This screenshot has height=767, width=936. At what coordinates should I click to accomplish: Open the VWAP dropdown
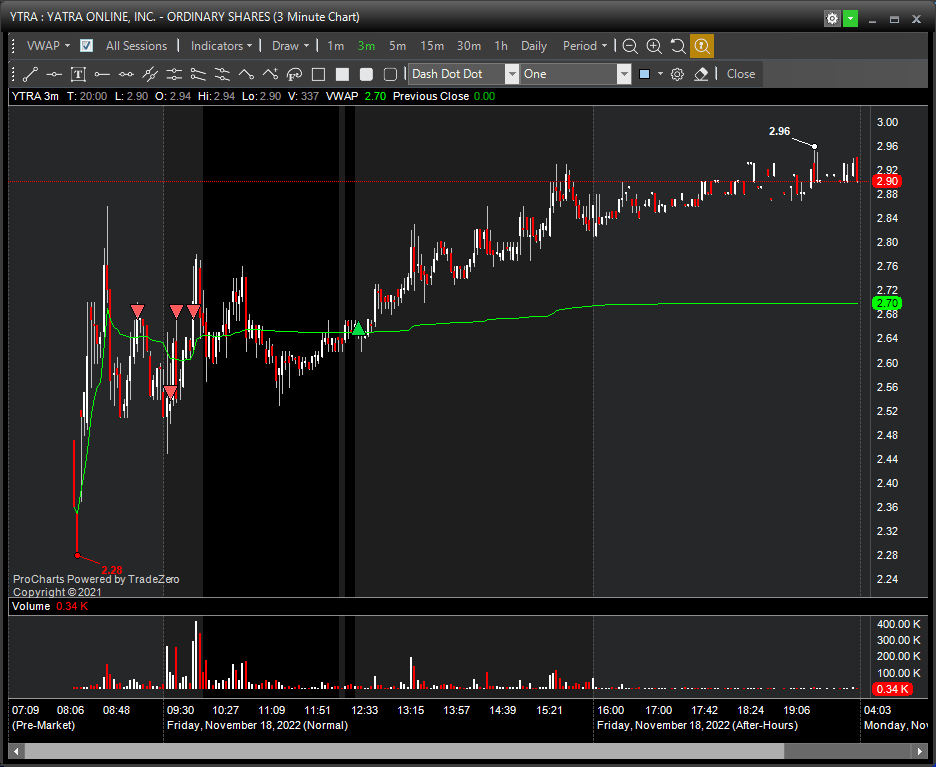48,46
